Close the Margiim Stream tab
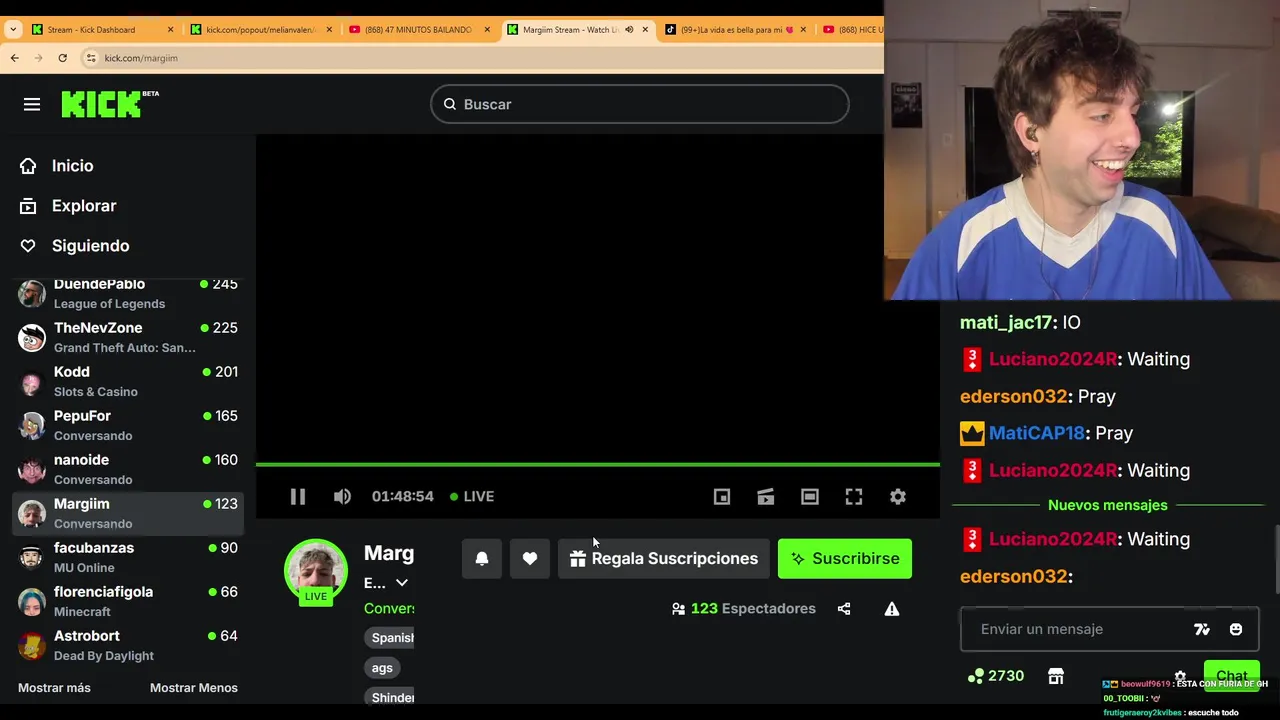 pos(645,30)
